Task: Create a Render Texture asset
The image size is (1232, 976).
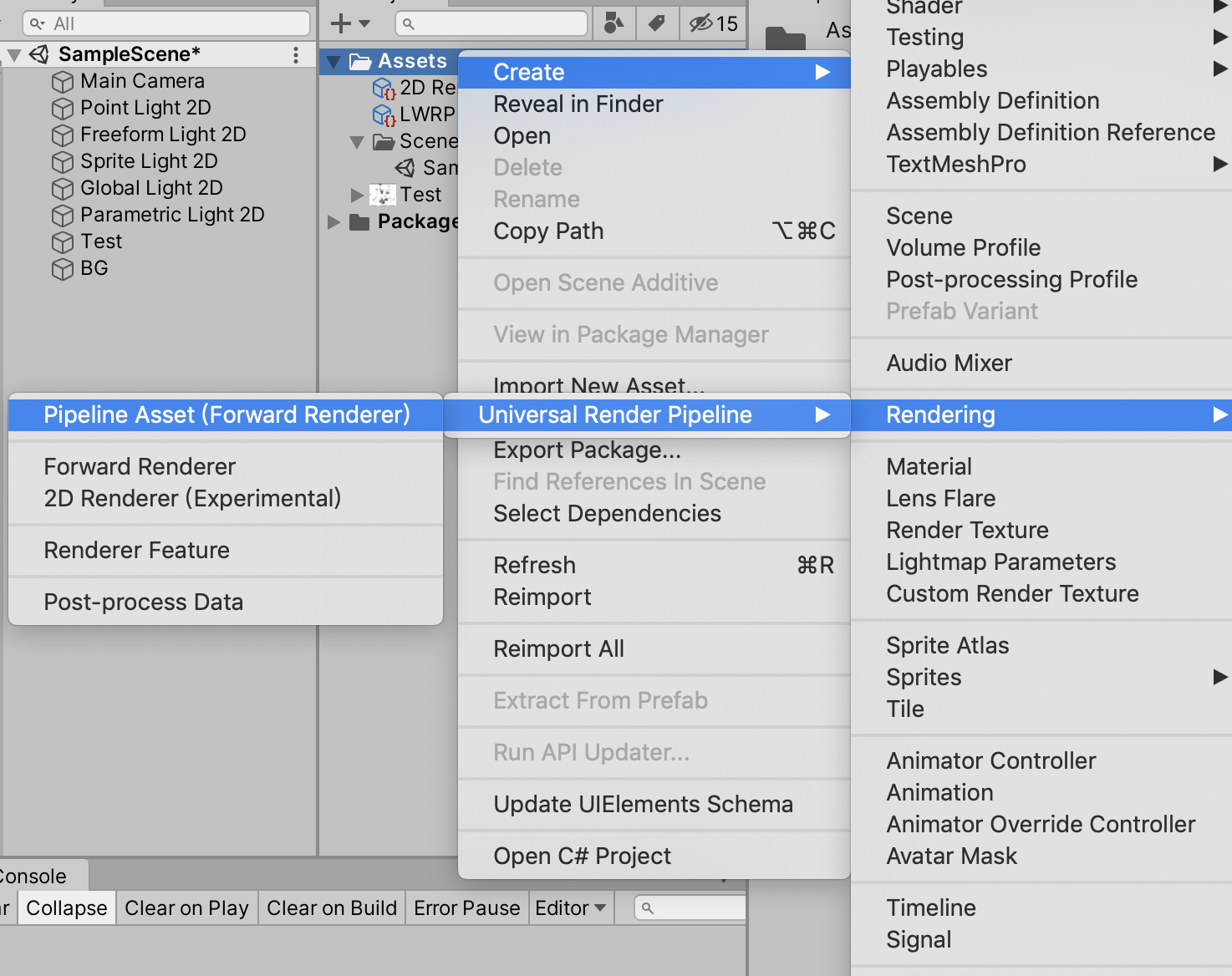Action: coord(1041,530)
